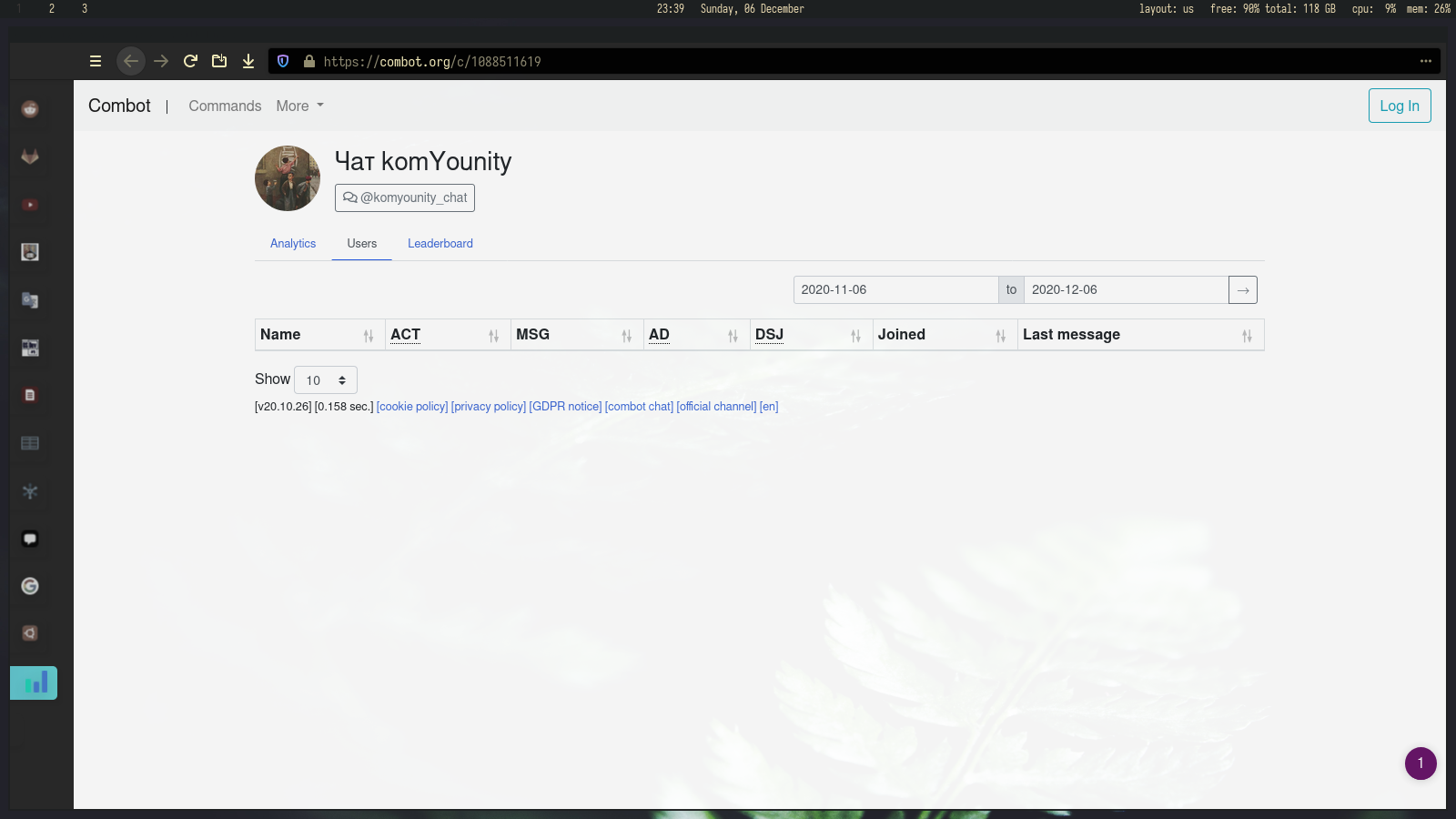Screen dimensions: 1456x819
Task: Click the Combot brand logo link
Action: point(119,106)
